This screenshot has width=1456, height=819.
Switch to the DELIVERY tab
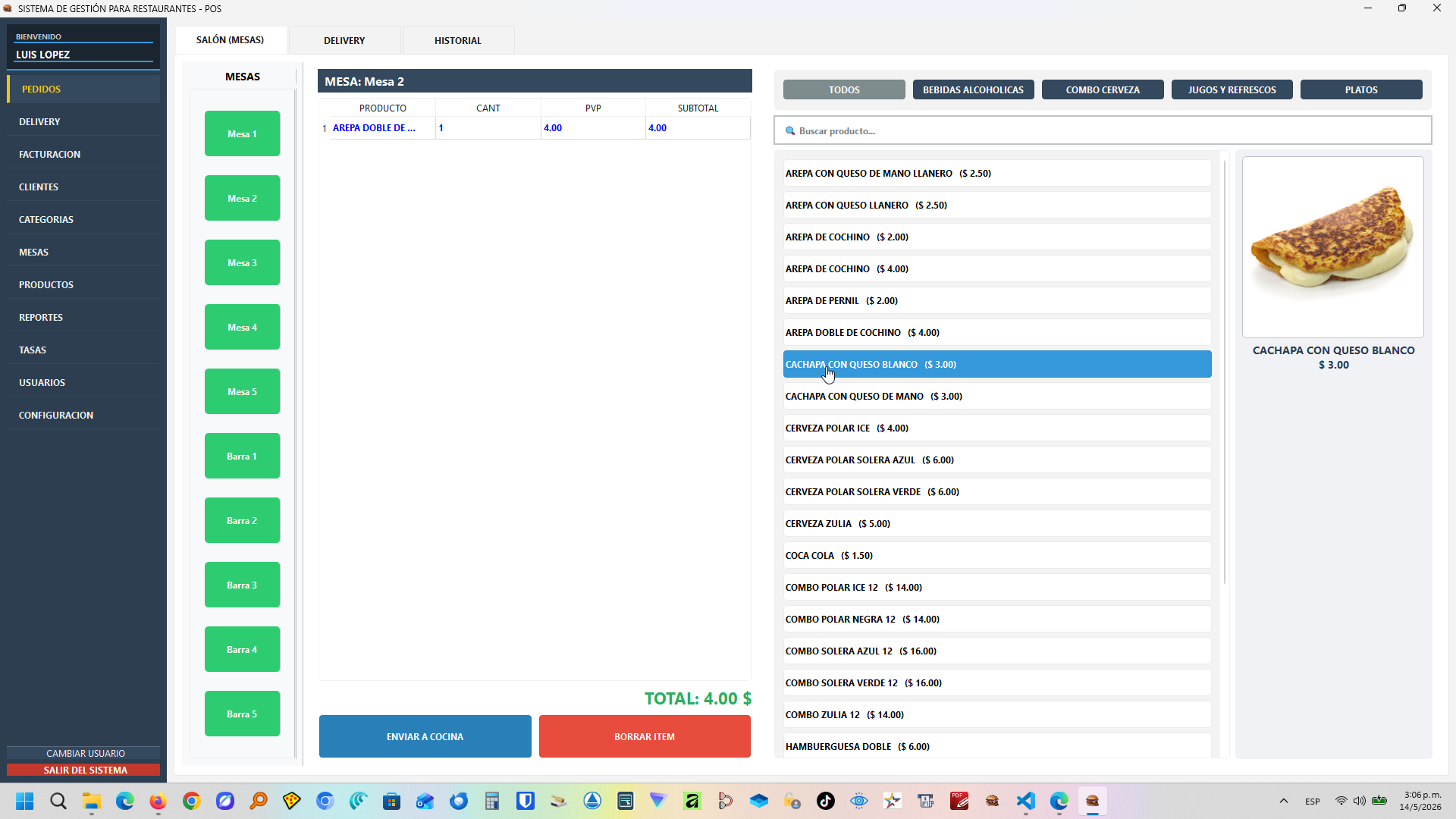click(344, 40)
